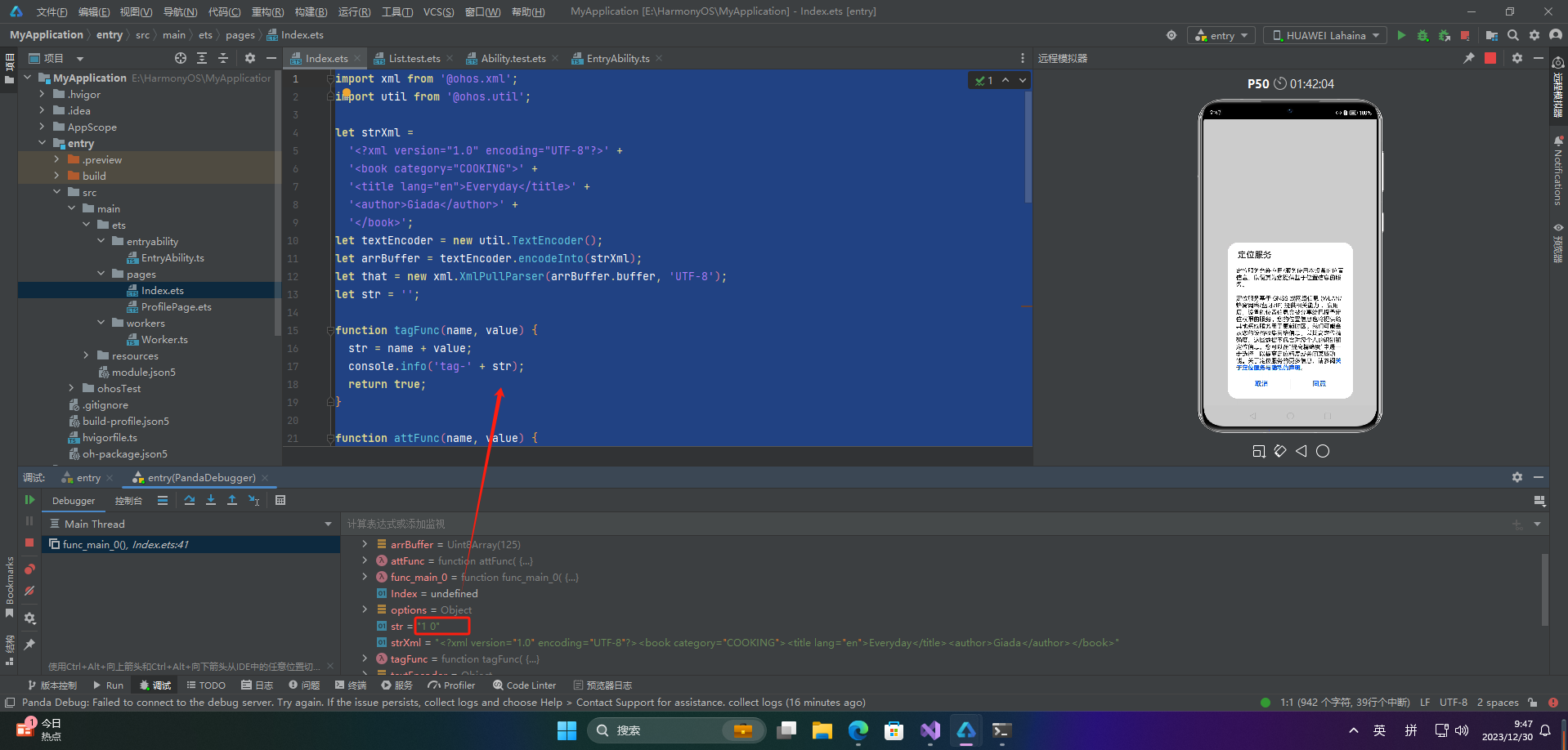Screen dimensions: 1568x750
Task: Step out with the up arrow icon
Action: 232,500
